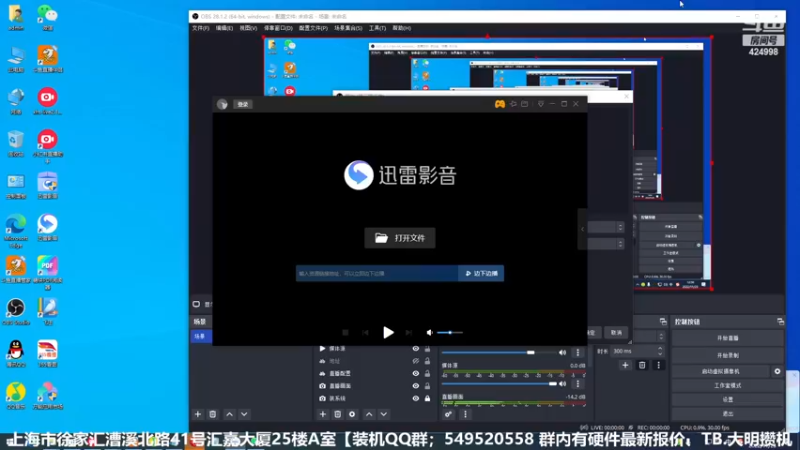Click the 边下边播 play-while-downloading button
The width and height of the screenshot is (800, 450).
point(481,273)
